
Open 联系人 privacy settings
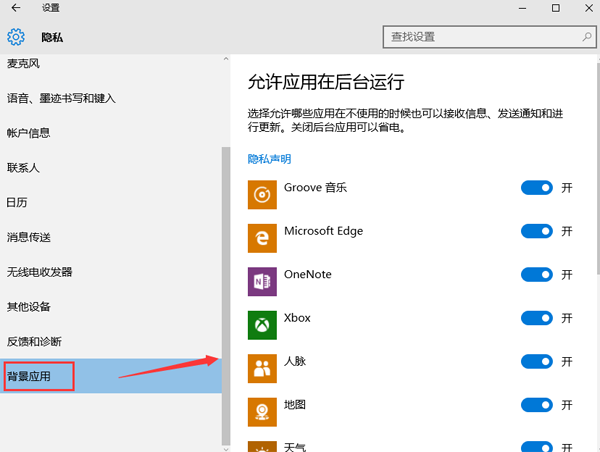(x=23, y=167)
